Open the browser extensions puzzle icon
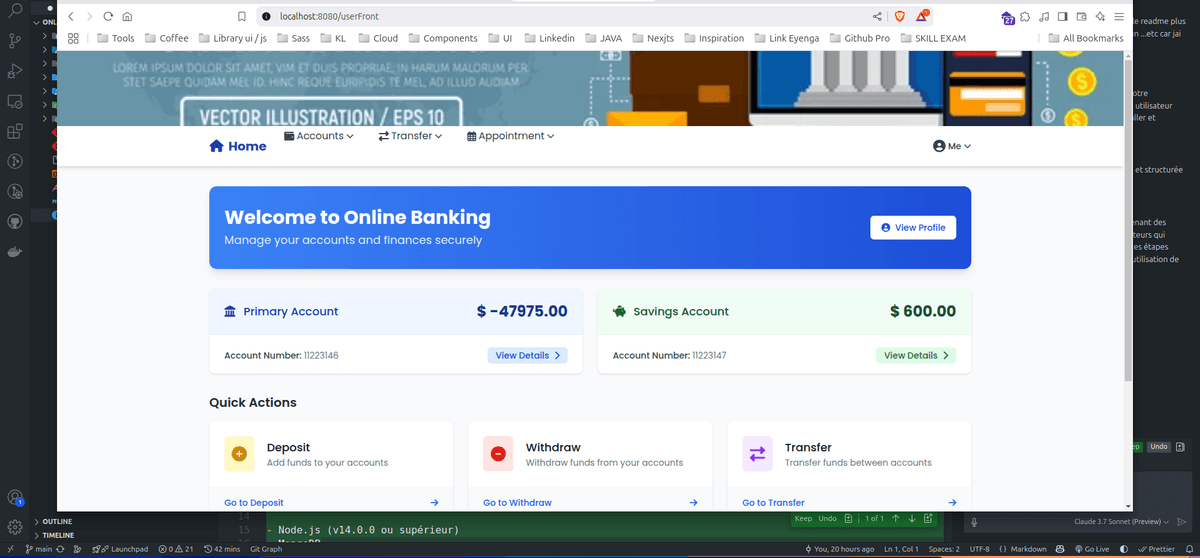This screenshot has height=558, width=1200. [1027, 16]
